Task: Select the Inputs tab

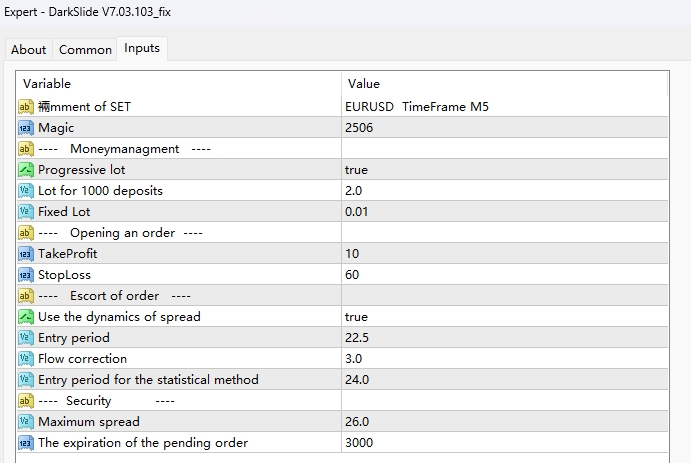Action: pyautogui.click(x=142, y=48)
